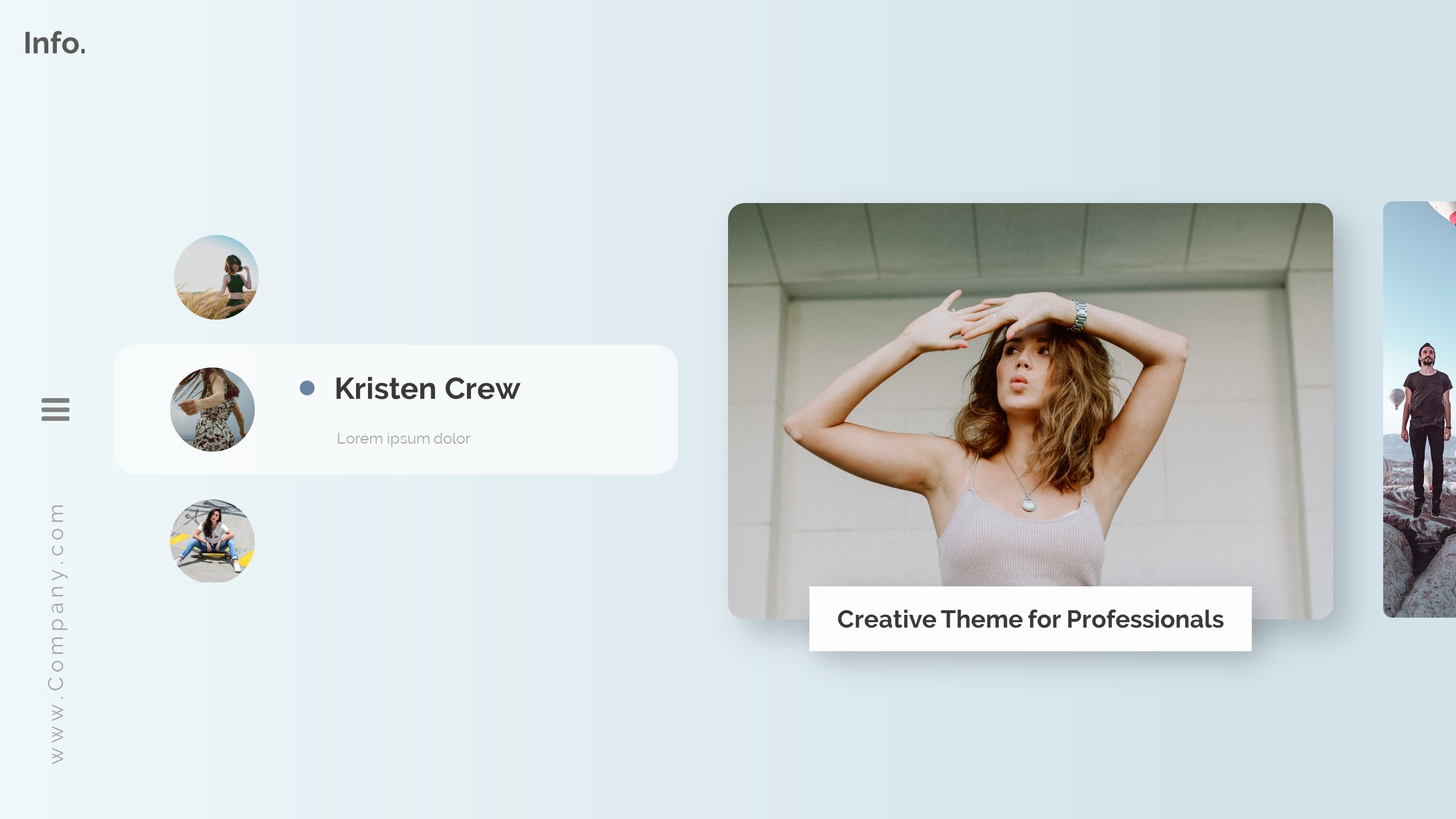The image size is (1456, 819).
Task: Select the avatar of woman in wheat field
Action: point(216,277)
